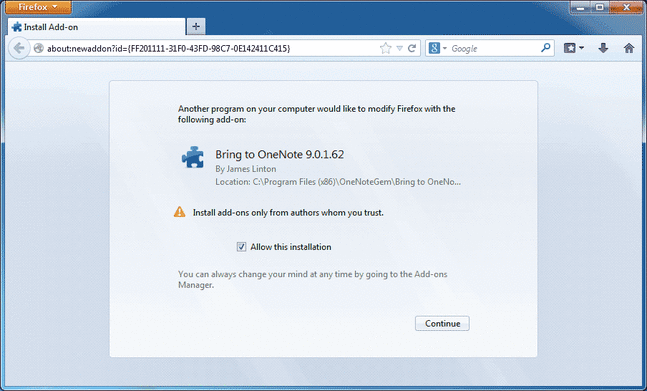Viewport: 647px width, 391px height.
Task: Open the orange Firefox menu button
Action: (x=38, y=7)
